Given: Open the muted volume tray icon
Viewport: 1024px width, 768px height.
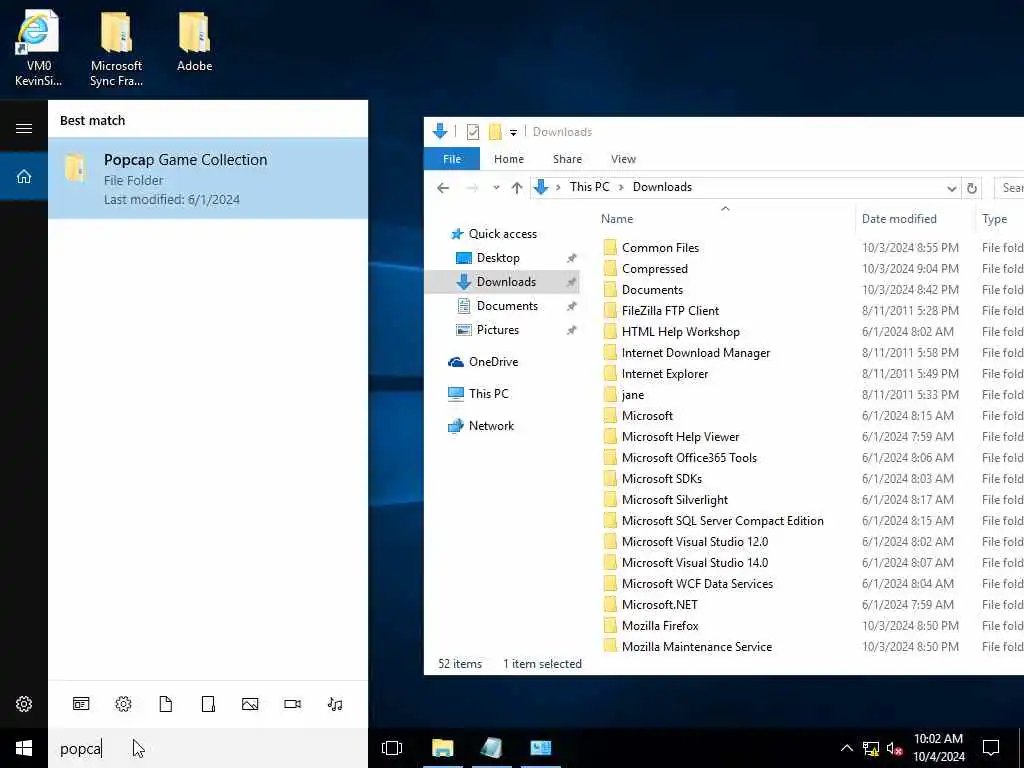Looking at the screenshot, I should (894, 748).
